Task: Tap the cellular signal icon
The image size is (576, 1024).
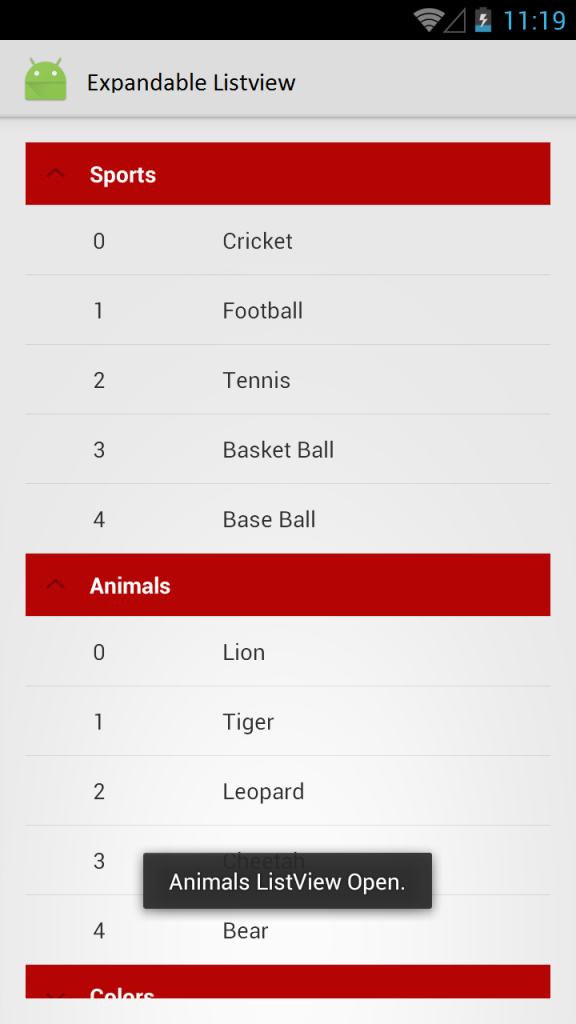Action: click(455, 21)
